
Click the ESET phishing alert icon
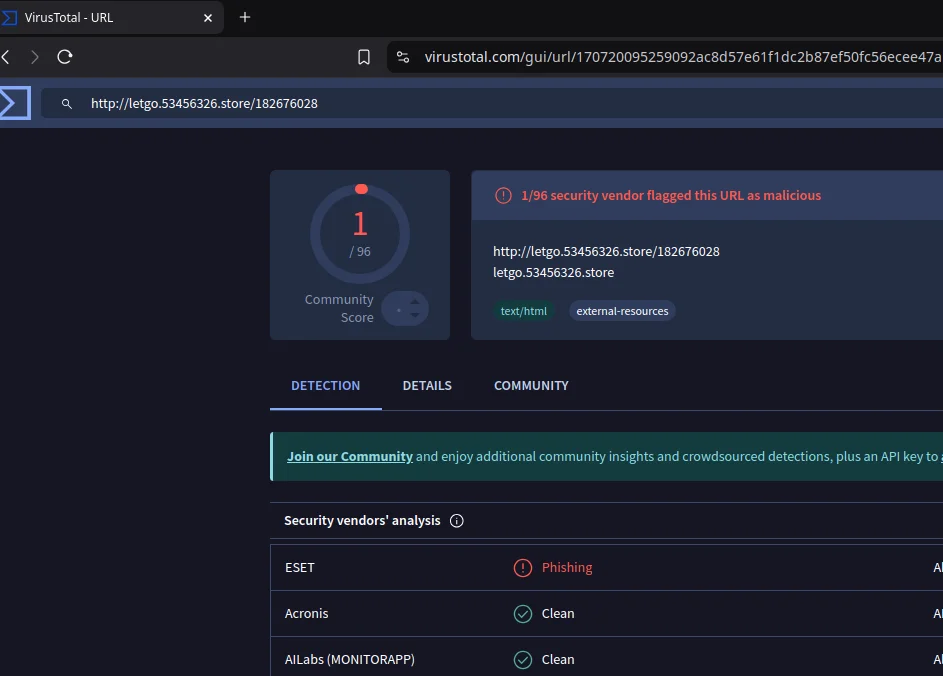523,568
